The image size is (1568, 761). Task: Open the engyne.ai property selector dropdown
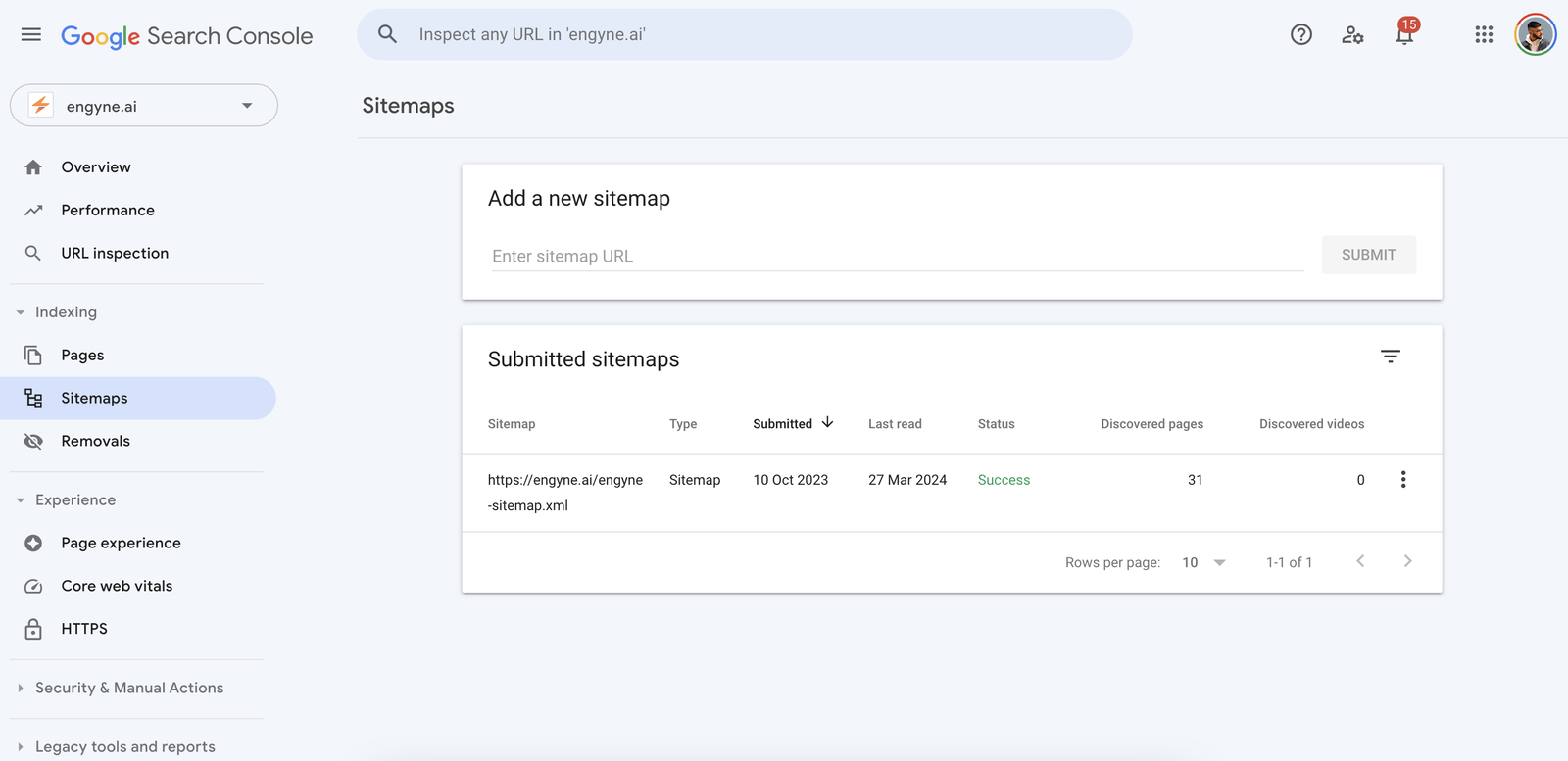pos(144,106)
